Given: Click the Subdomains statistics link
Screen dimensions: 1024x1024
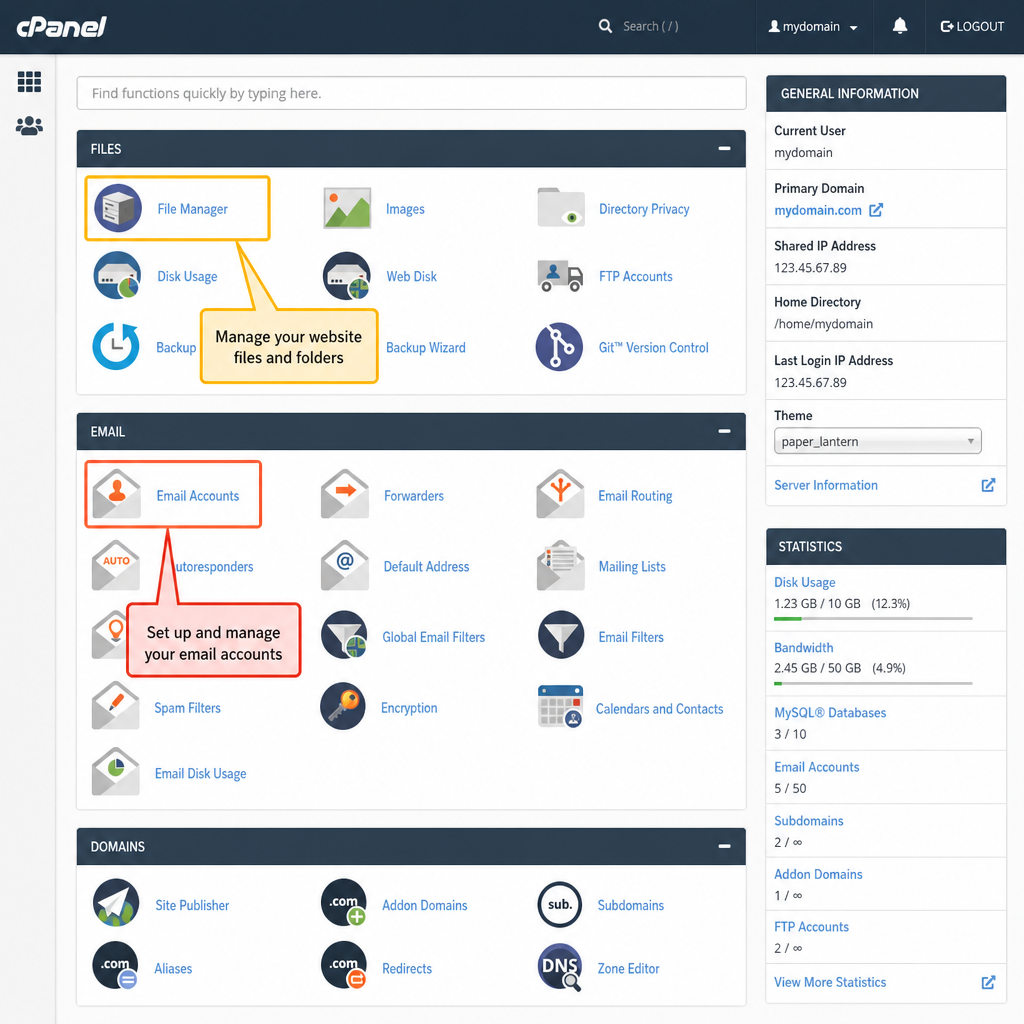Looking at the screenshot, I should pos(808,821).
